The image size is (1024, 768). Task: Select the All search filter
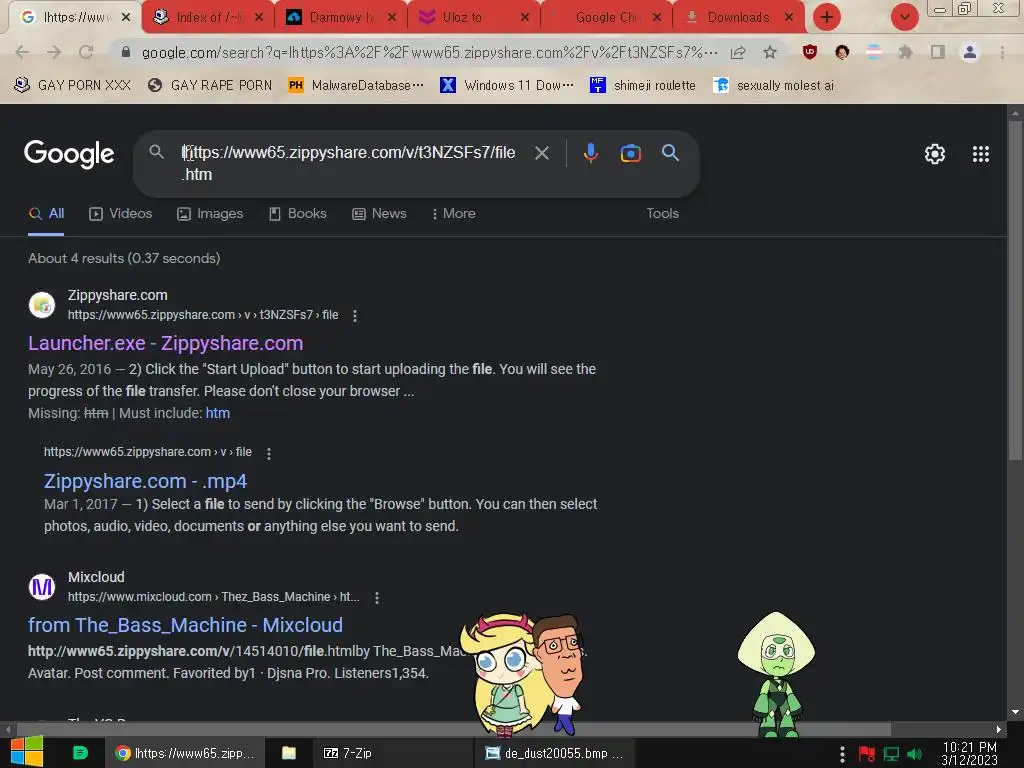(46, 214)
